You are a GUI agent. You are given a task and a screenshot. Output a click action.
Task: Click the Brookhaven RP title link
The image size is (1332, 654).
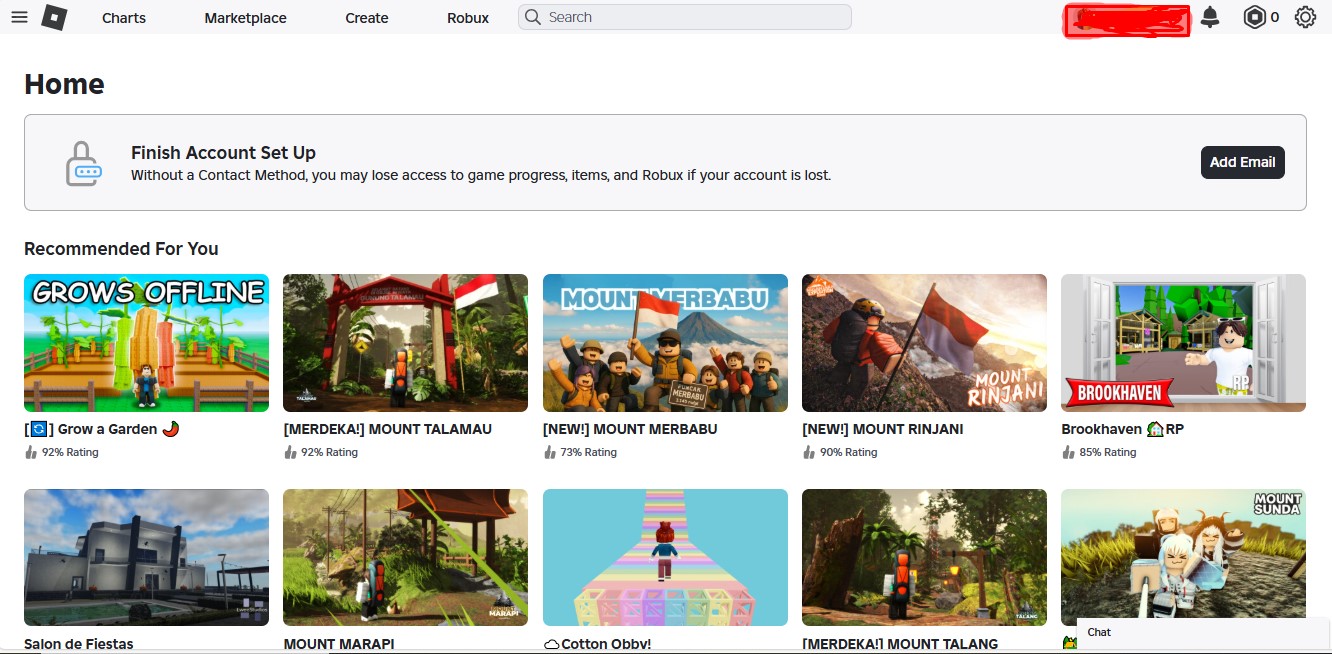[1122, 429]
